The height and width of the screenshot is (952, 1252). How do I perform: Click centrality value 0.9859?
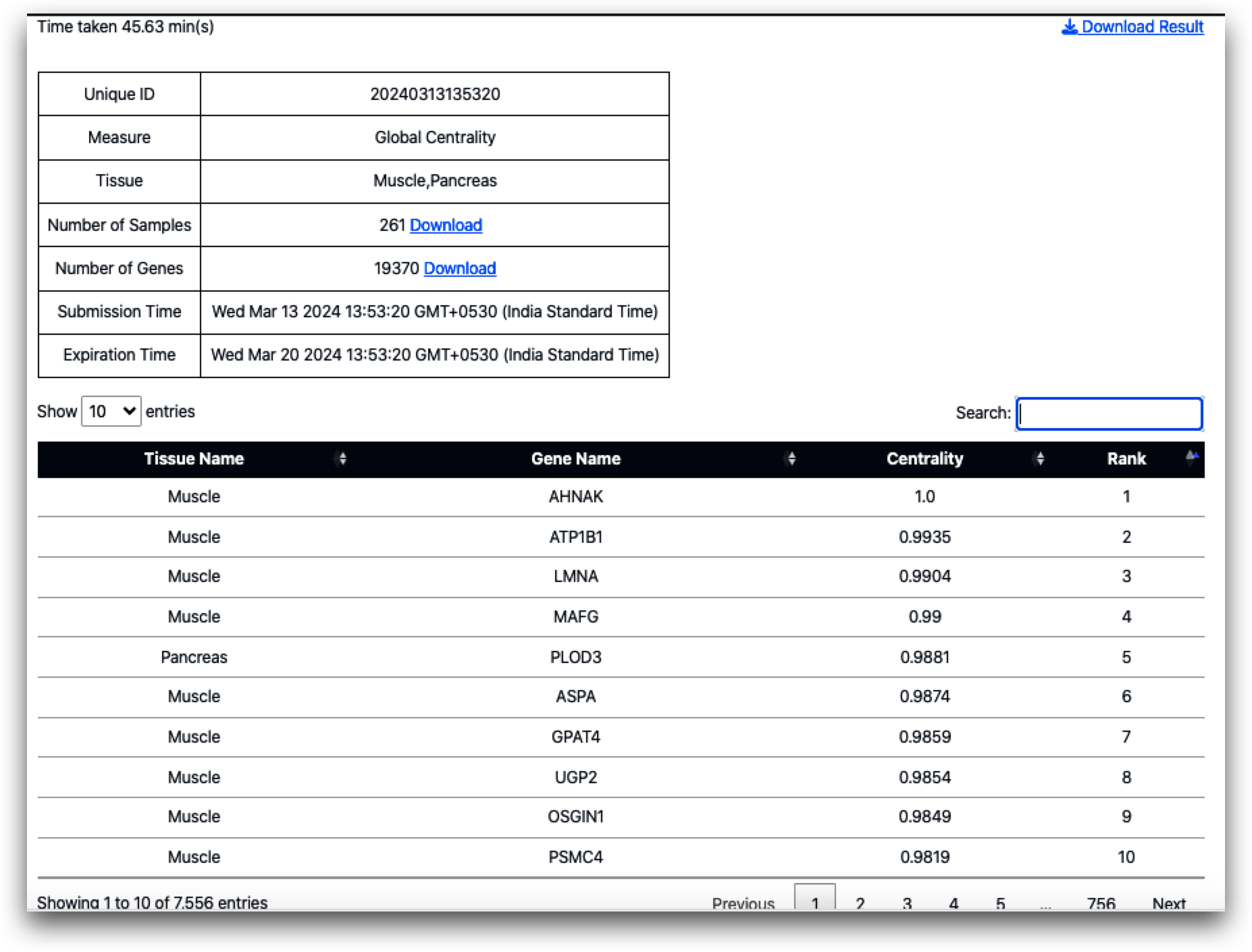coord(924,737)
